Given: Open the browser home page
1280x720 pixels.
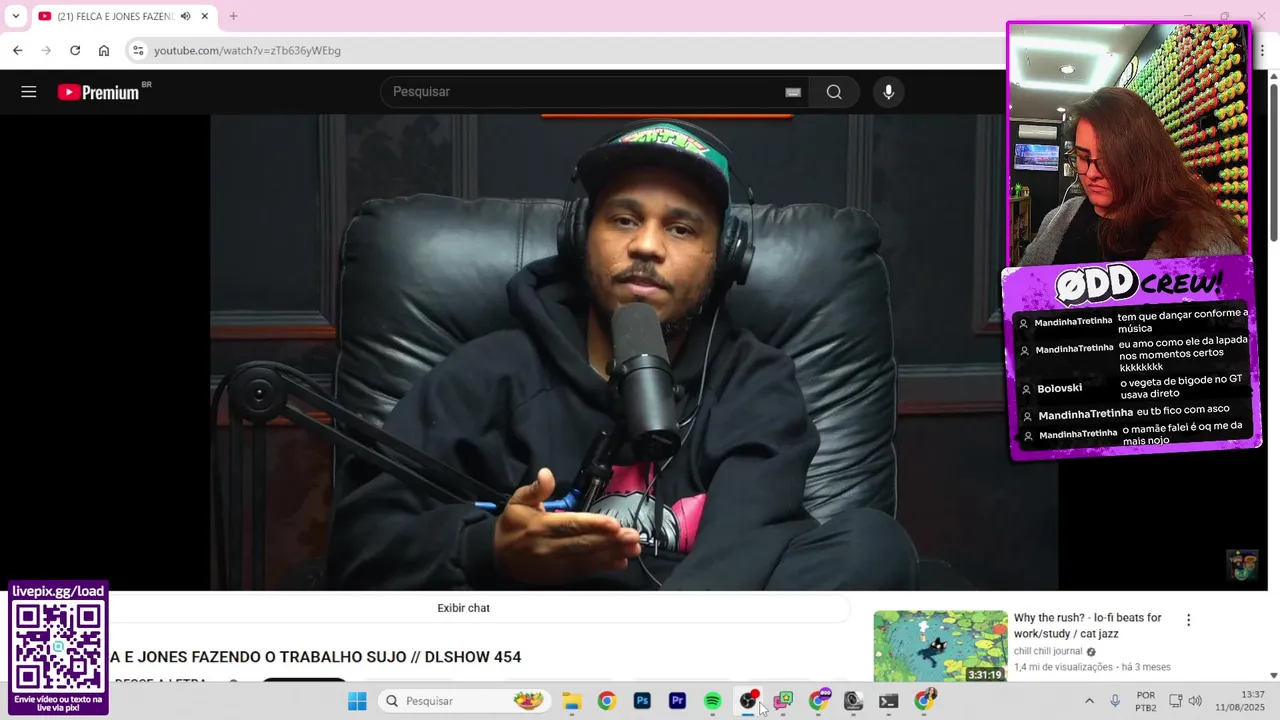Looking at the screenshot, I should pyautogui.click(x=104, y=50).
